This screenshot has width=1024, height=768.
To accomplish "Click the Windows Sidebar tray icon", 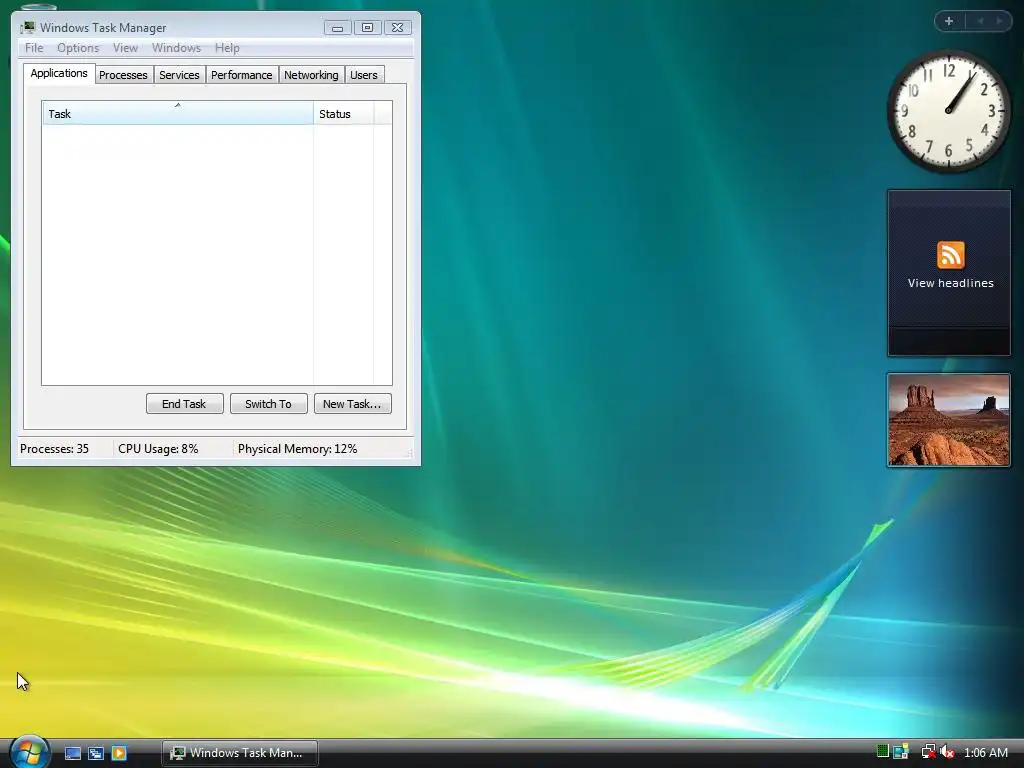I will tap(901, 752).
